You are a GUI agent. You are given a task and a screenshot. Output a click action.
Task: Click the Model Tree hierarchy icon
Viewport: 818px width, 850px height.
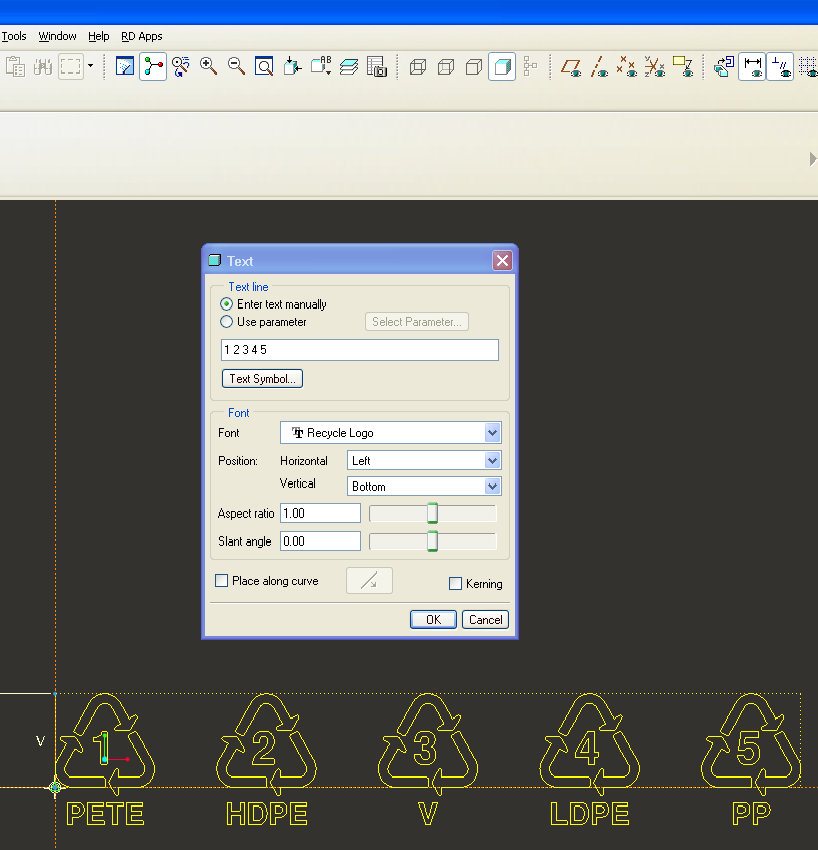[x=530, y=67]
